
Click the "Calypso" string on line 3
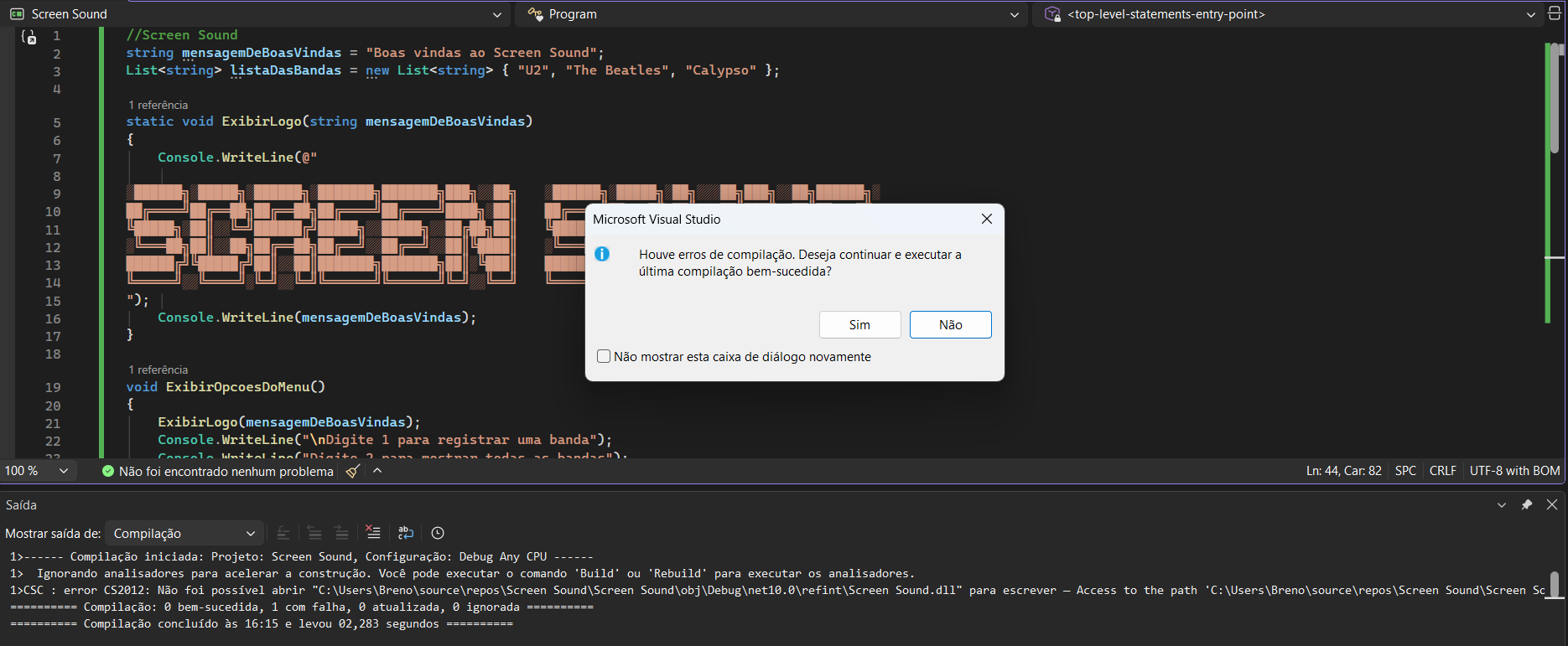pos(721,70)
